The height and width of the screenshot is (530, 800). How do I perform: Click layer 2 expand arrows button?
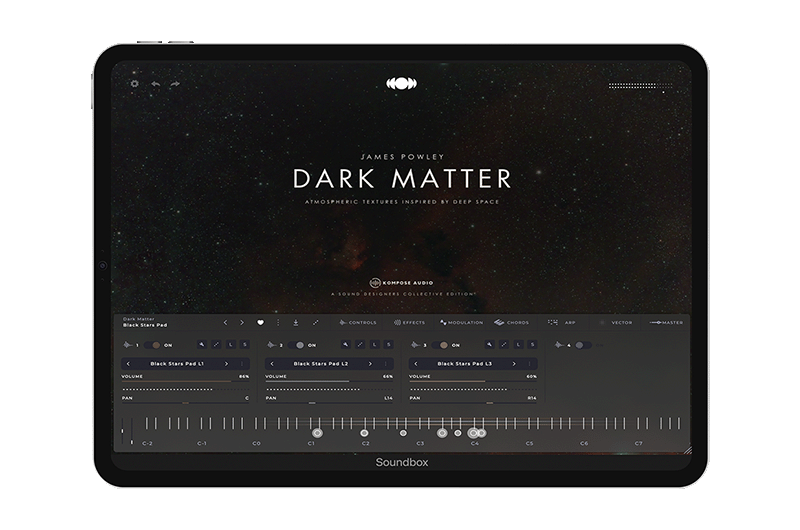point(360,345)
